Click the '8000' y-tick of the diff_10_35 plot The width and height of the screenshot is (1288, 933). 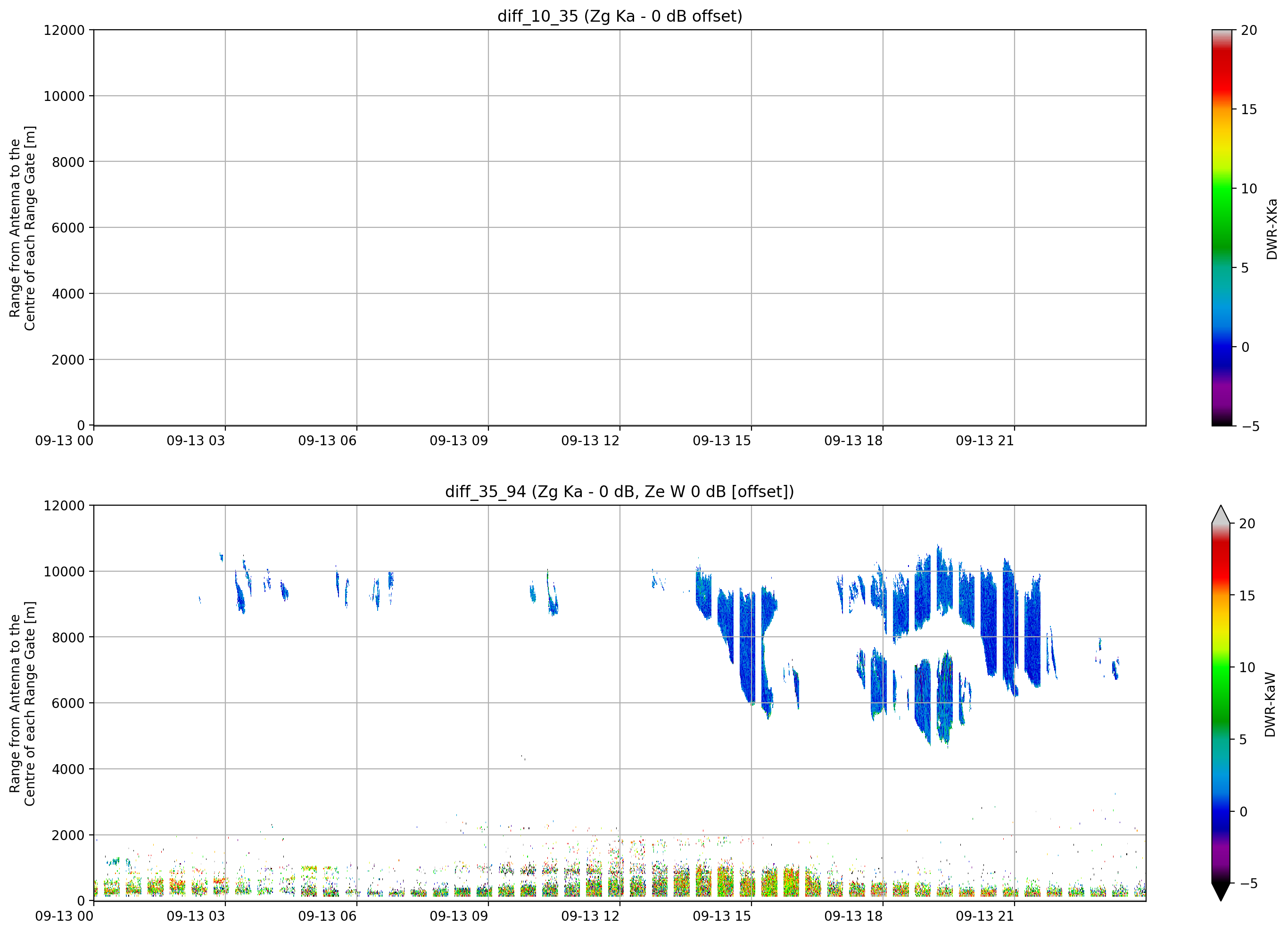(68, 162)
